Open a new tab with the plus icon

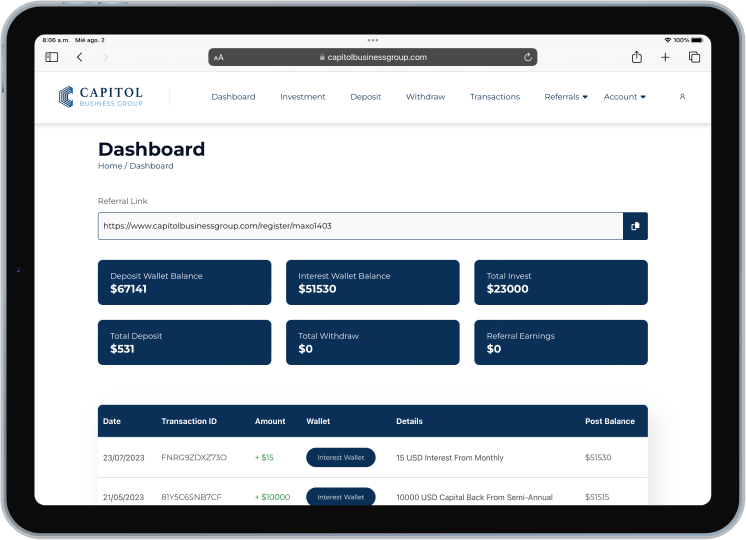pyautogui.click(x=665, y=57)
